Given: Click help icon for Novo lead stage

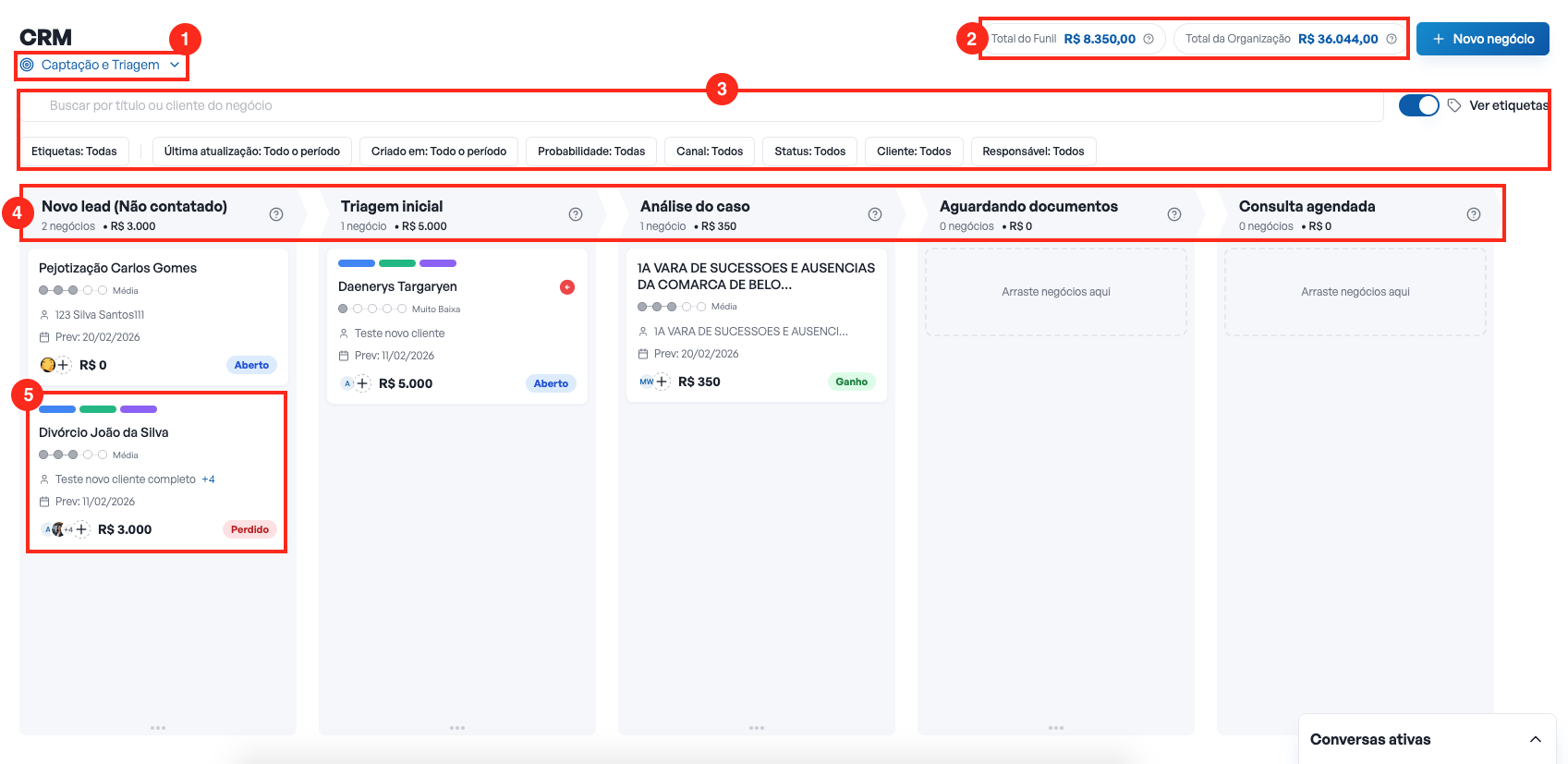Looking at the screenshot, I should [276, 214].
